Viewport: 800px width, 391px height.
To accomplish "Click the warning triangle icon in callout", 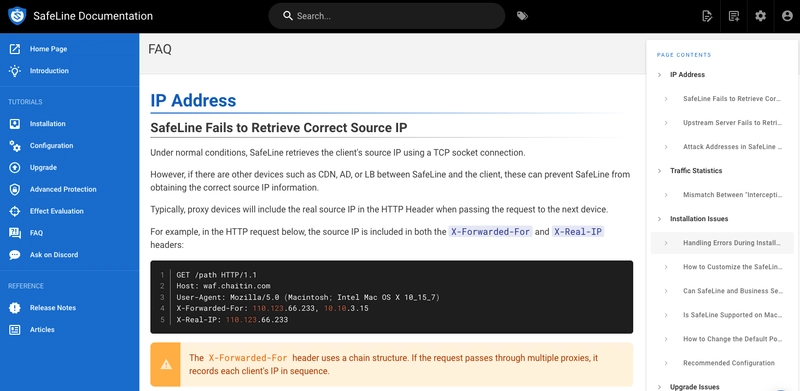I will tap(166, 364).
